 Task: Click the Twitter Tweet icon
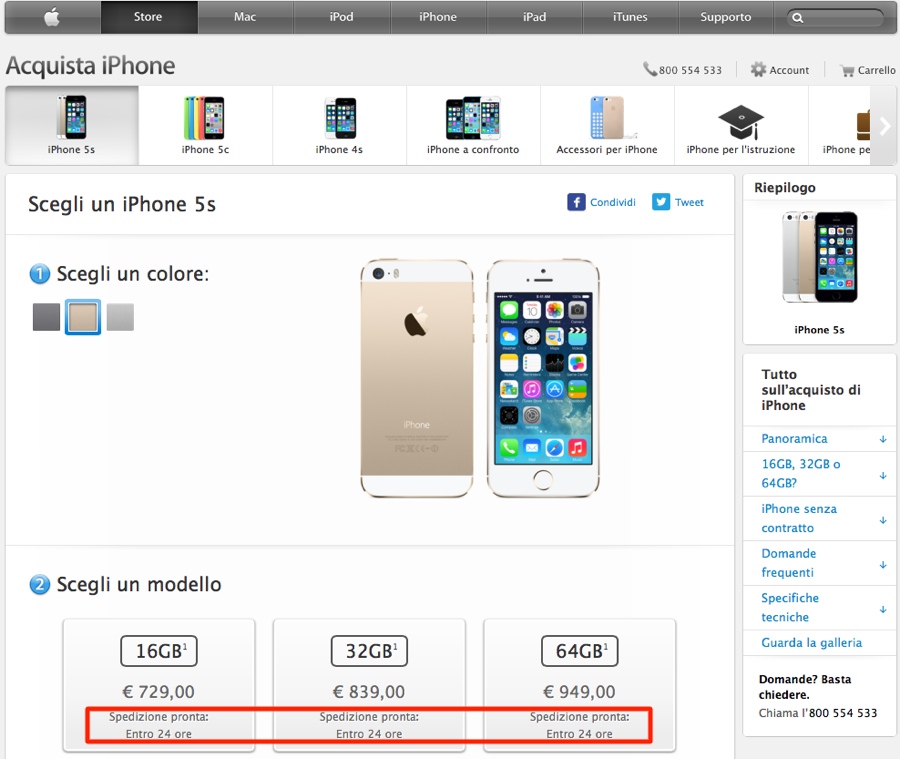tap(661, 202)
